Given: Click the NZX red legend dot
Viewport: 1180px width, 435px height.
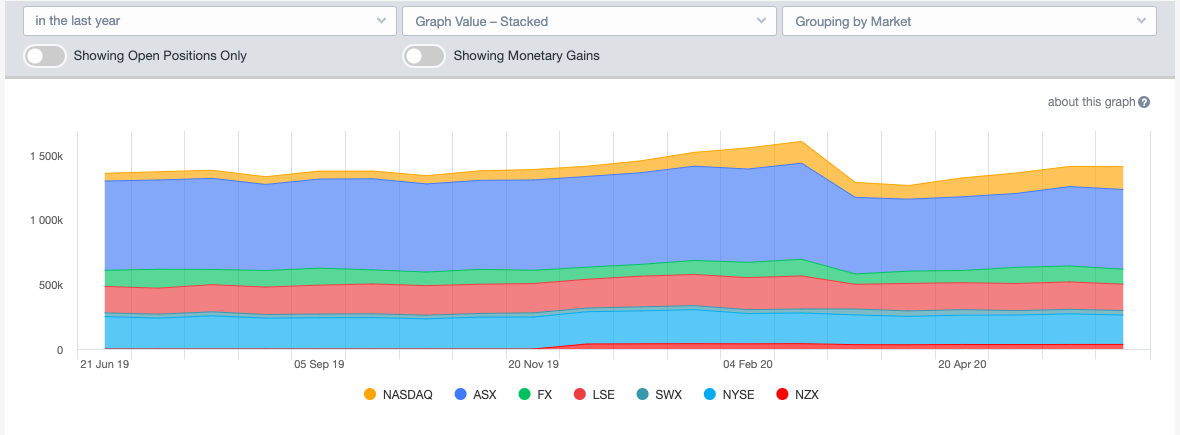Looking at the screenshot, I should pos(783,395).
